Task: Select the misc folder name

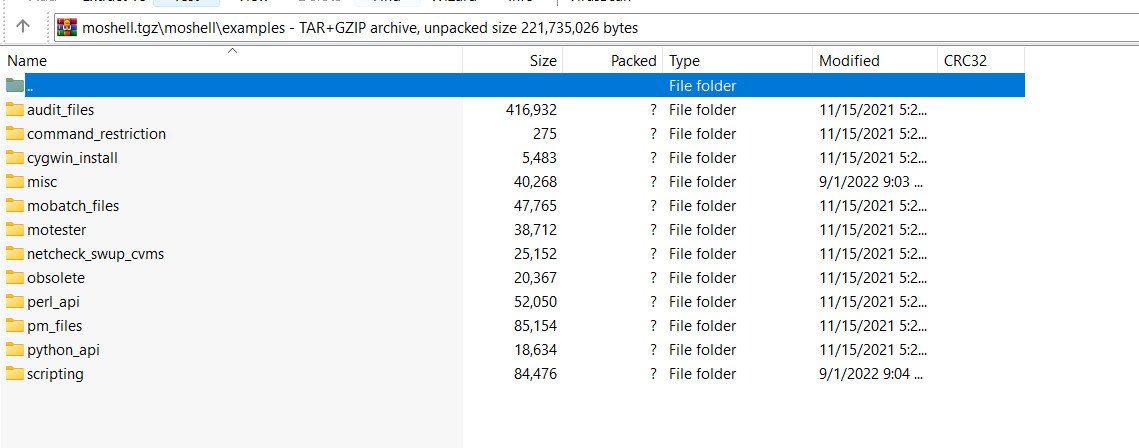Action: coord(41,182)
